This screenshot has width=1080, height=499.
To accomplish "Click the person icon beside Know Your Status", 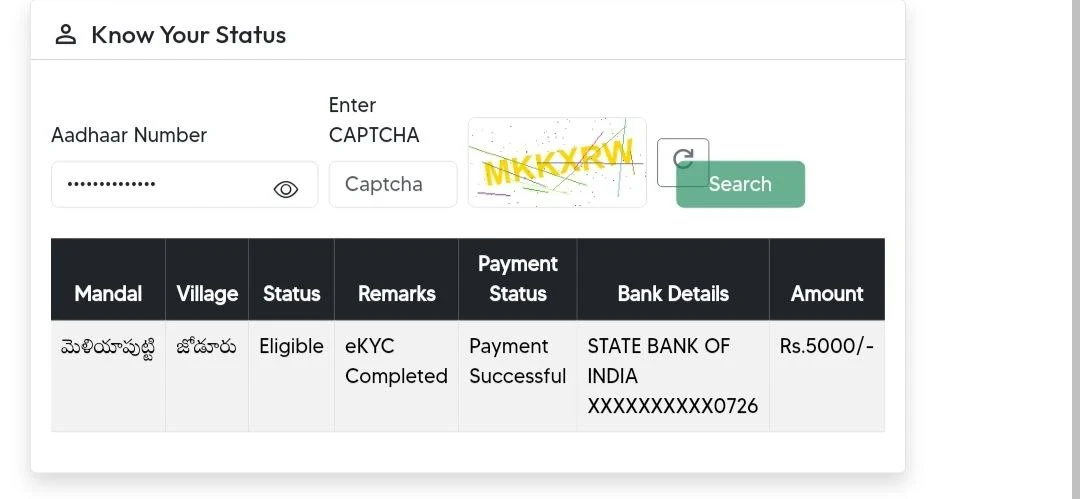I will coord(66,35).
